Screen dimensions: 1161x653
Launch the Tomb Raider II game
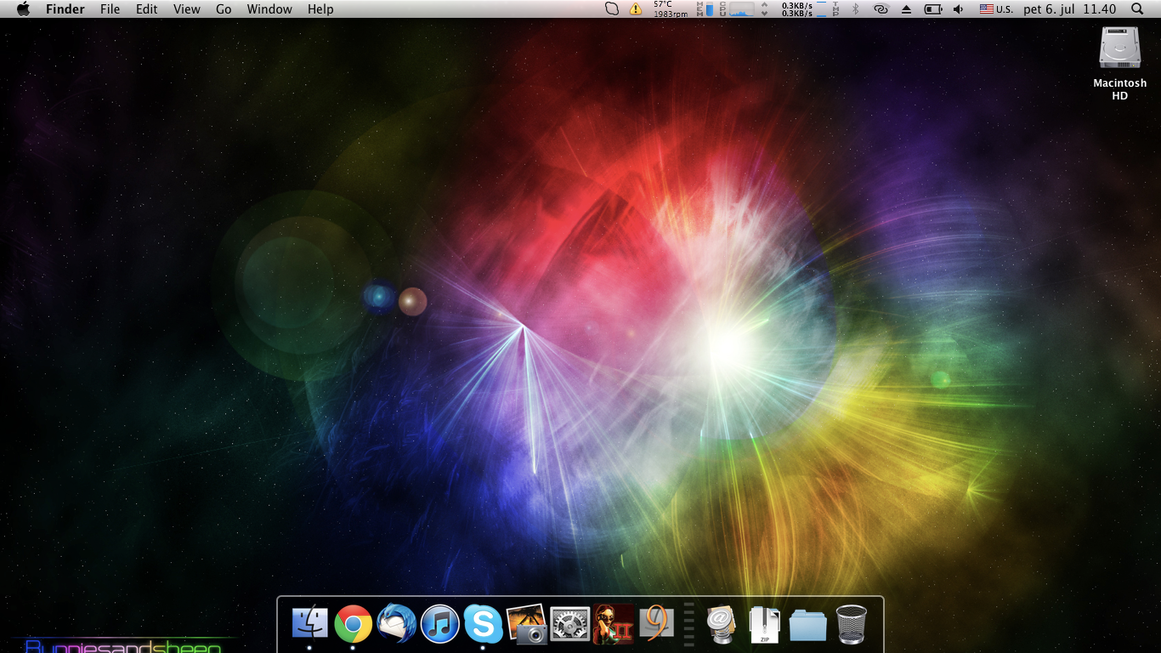click(612, 623)
